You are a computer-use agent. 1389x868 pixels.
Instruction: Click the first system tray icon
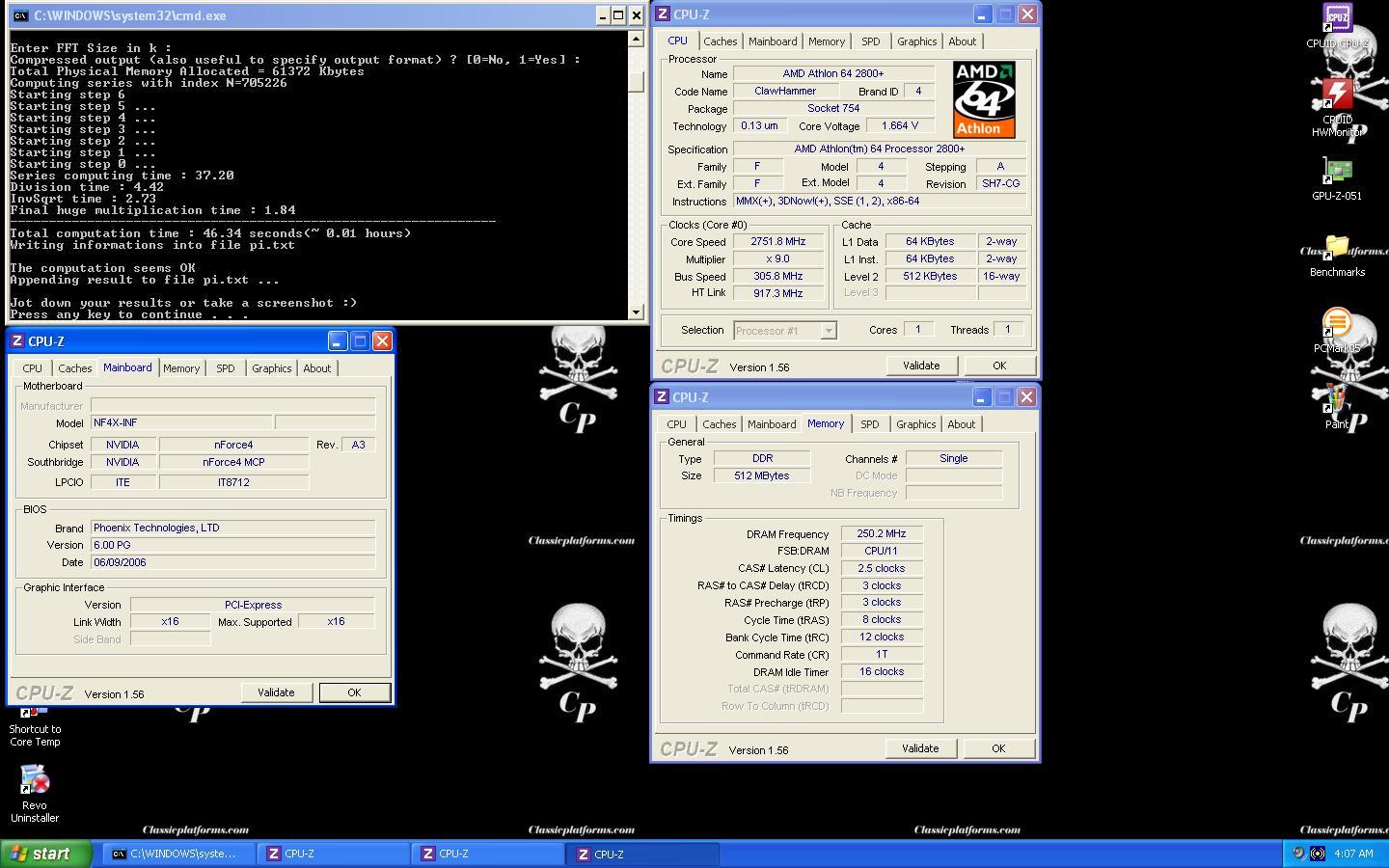pos(1299,854)
